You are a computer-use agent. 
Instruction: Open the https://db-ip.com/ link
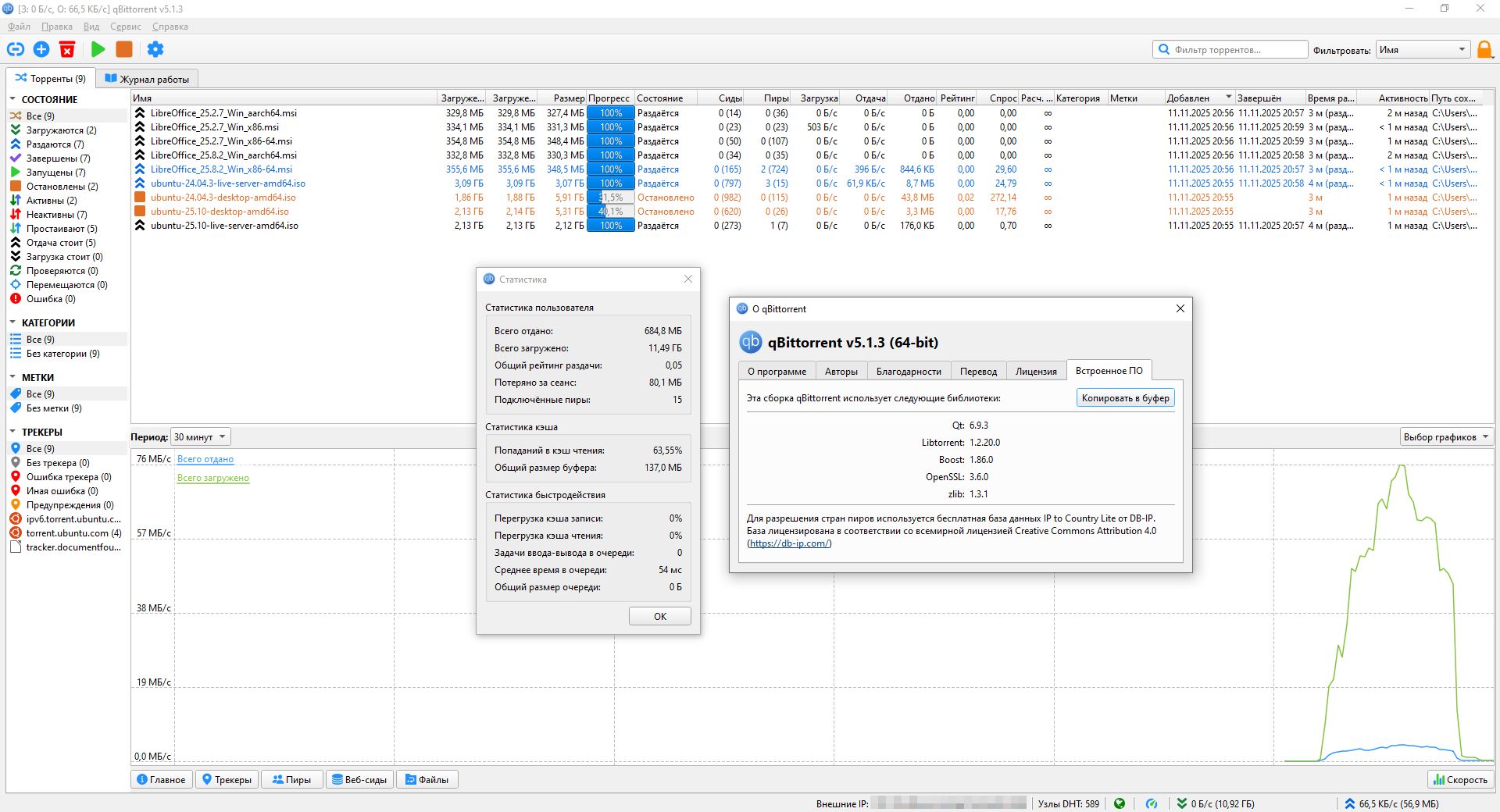pos(789,543)
